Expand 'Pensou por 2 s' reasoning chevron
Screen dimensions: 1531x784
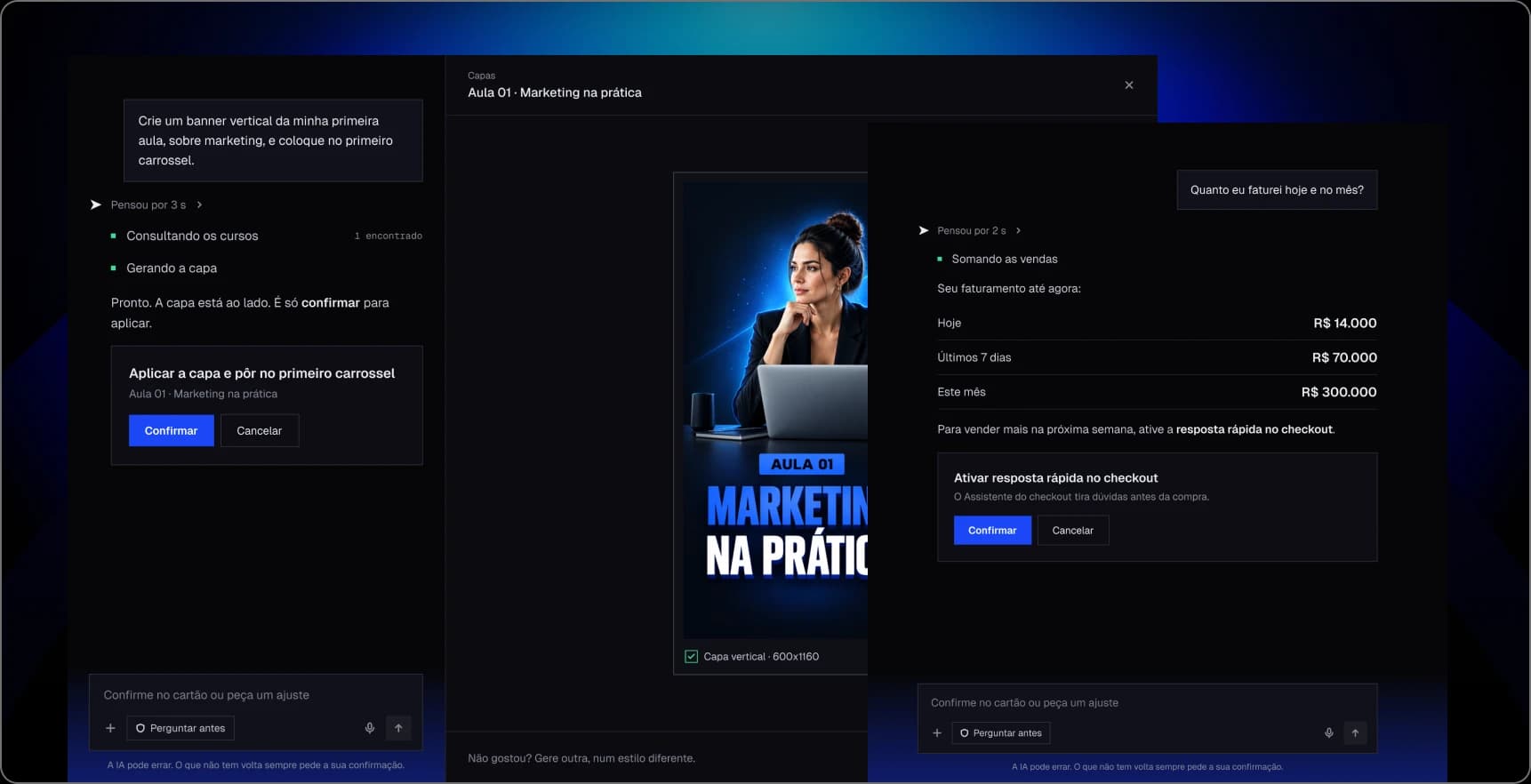pos(1018,230)
